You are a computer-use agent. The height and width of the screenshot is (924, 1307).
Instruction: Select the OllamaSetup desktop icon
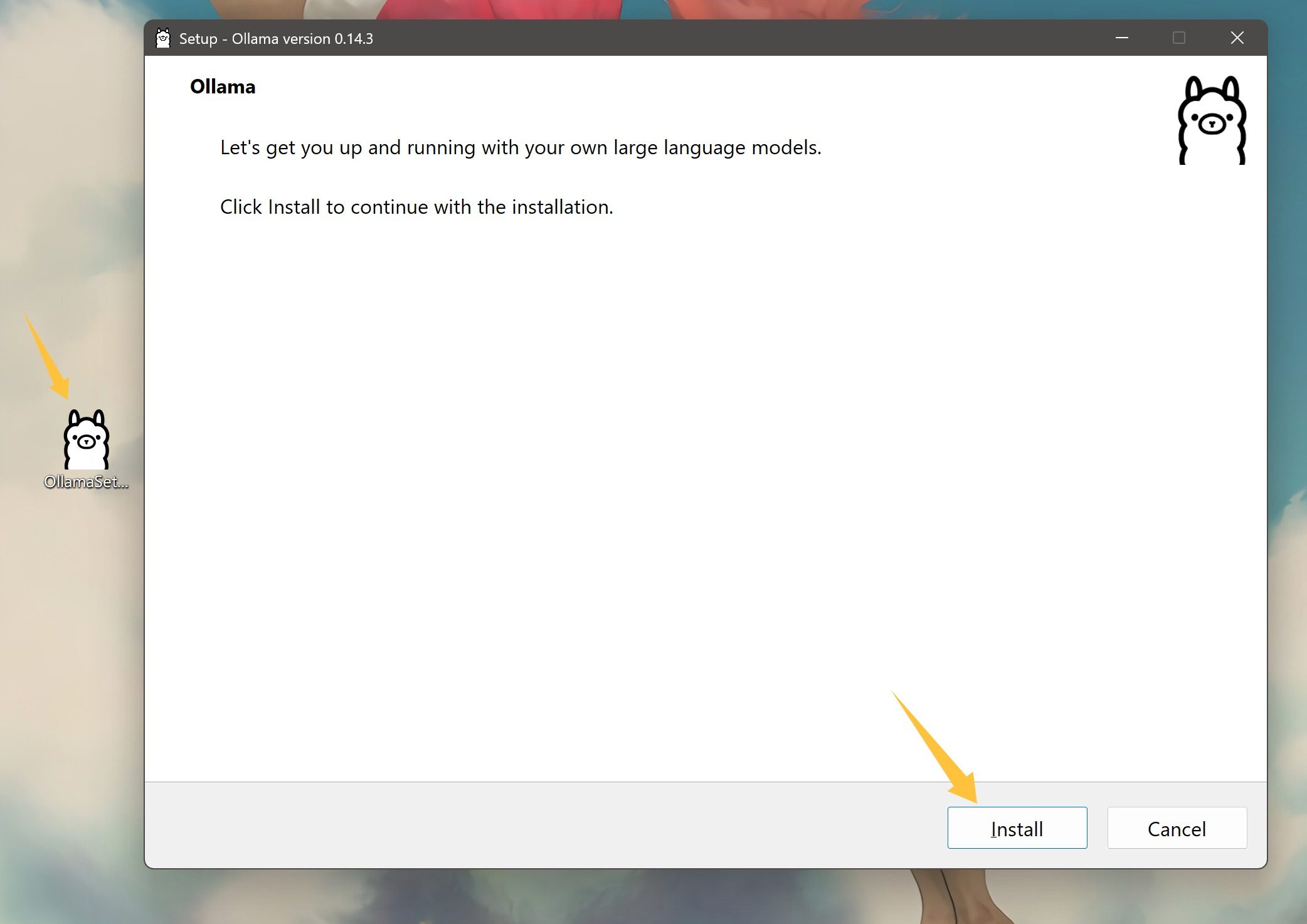(87, 439)
